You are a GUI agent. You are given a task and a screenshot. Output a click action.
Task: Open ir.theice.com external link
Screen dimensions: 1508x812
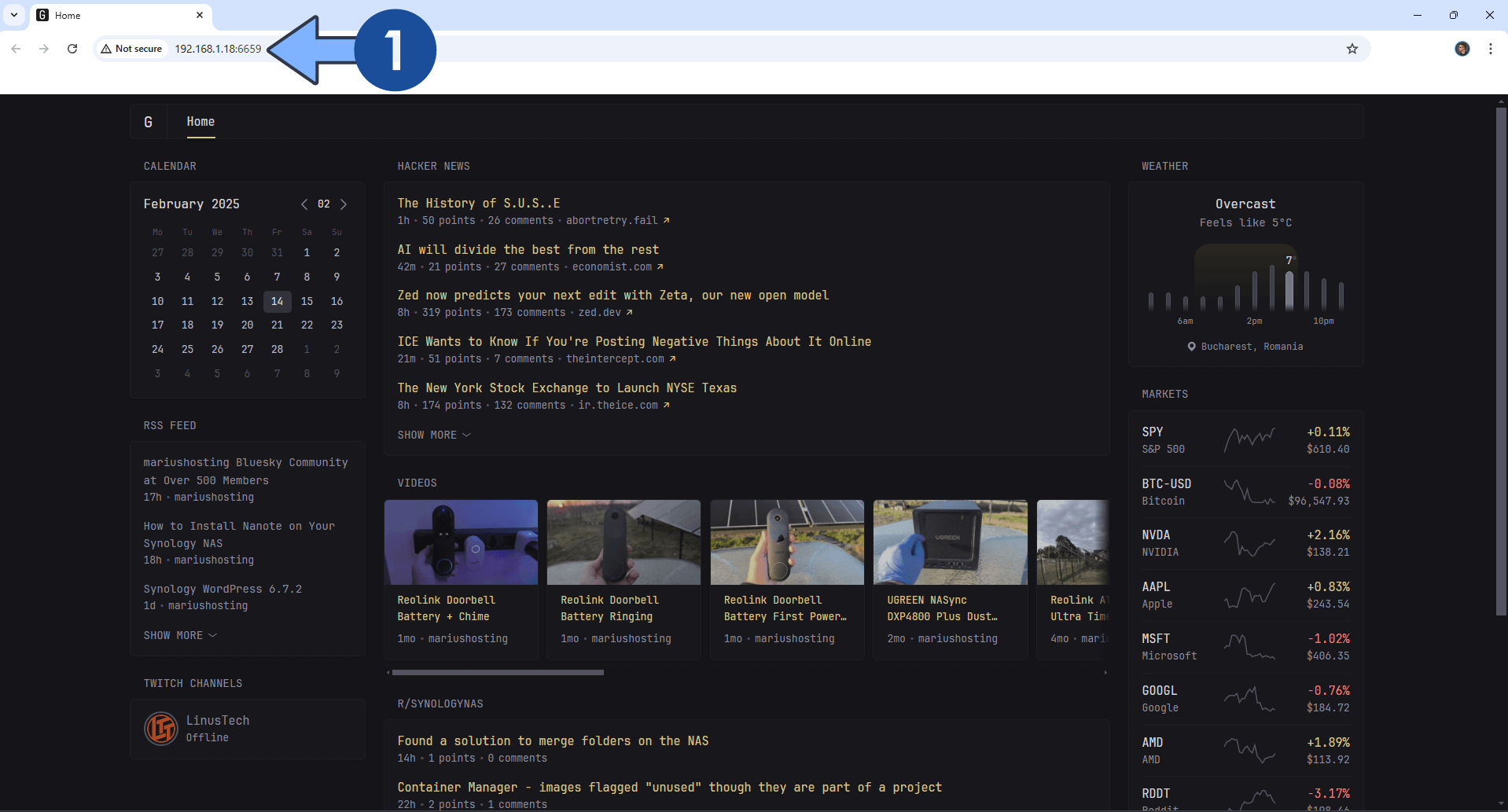tap(623, 406)
